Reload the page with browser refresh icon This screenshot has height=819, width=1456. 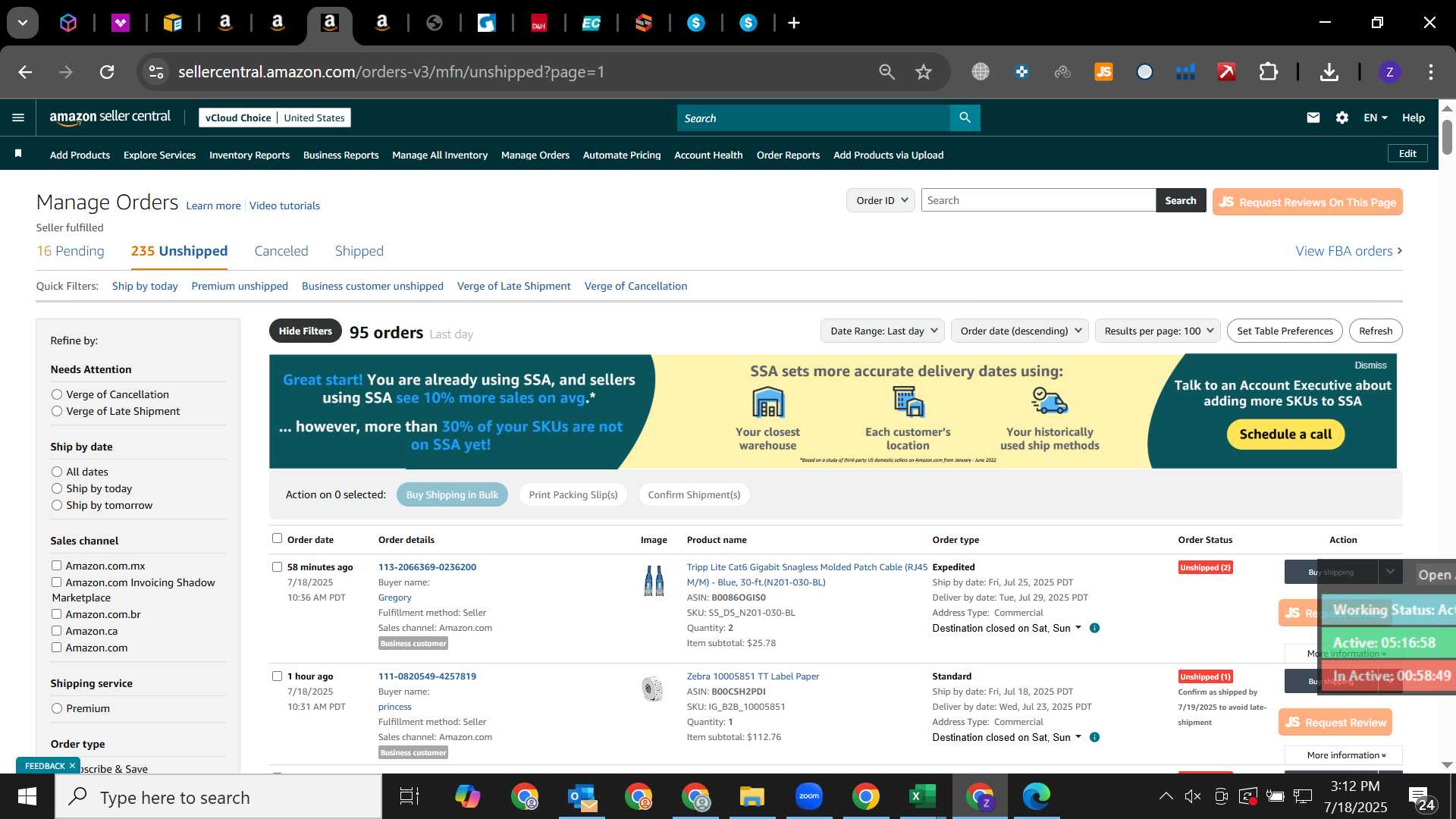coord(107,72)
